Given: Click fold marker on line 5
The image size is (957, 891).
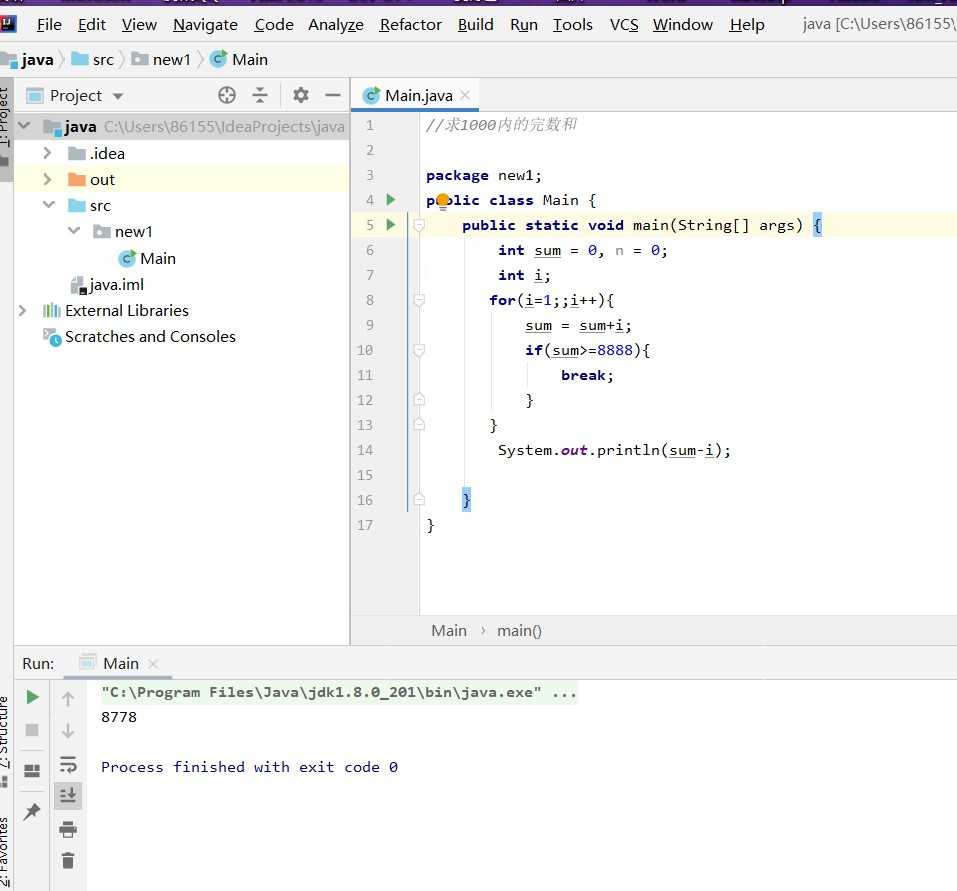Looking at the screenshot, I should point(419,225).
